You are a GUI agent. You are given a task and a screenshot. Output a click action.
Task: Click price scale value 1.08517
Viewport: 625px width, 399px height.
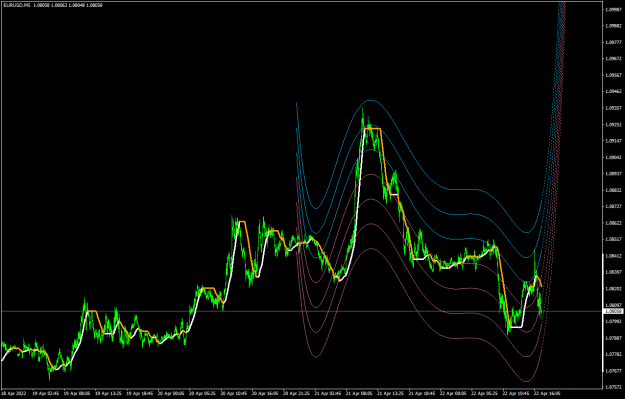click(x=613, y=239)
